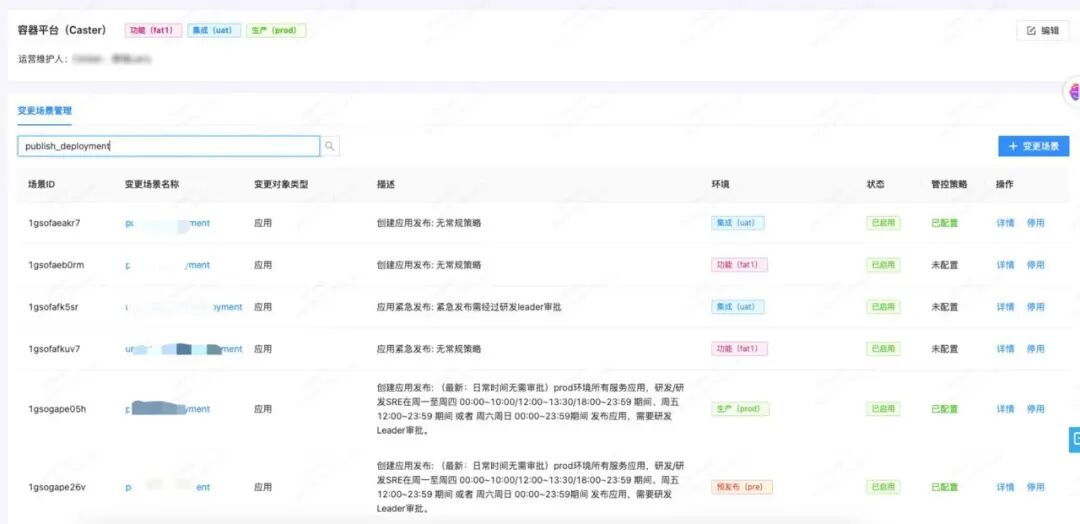Click the pink 功能 (fat1) header tag
Image resolution: width=1080 pixels, height=524 pixels.
(154, 31)
